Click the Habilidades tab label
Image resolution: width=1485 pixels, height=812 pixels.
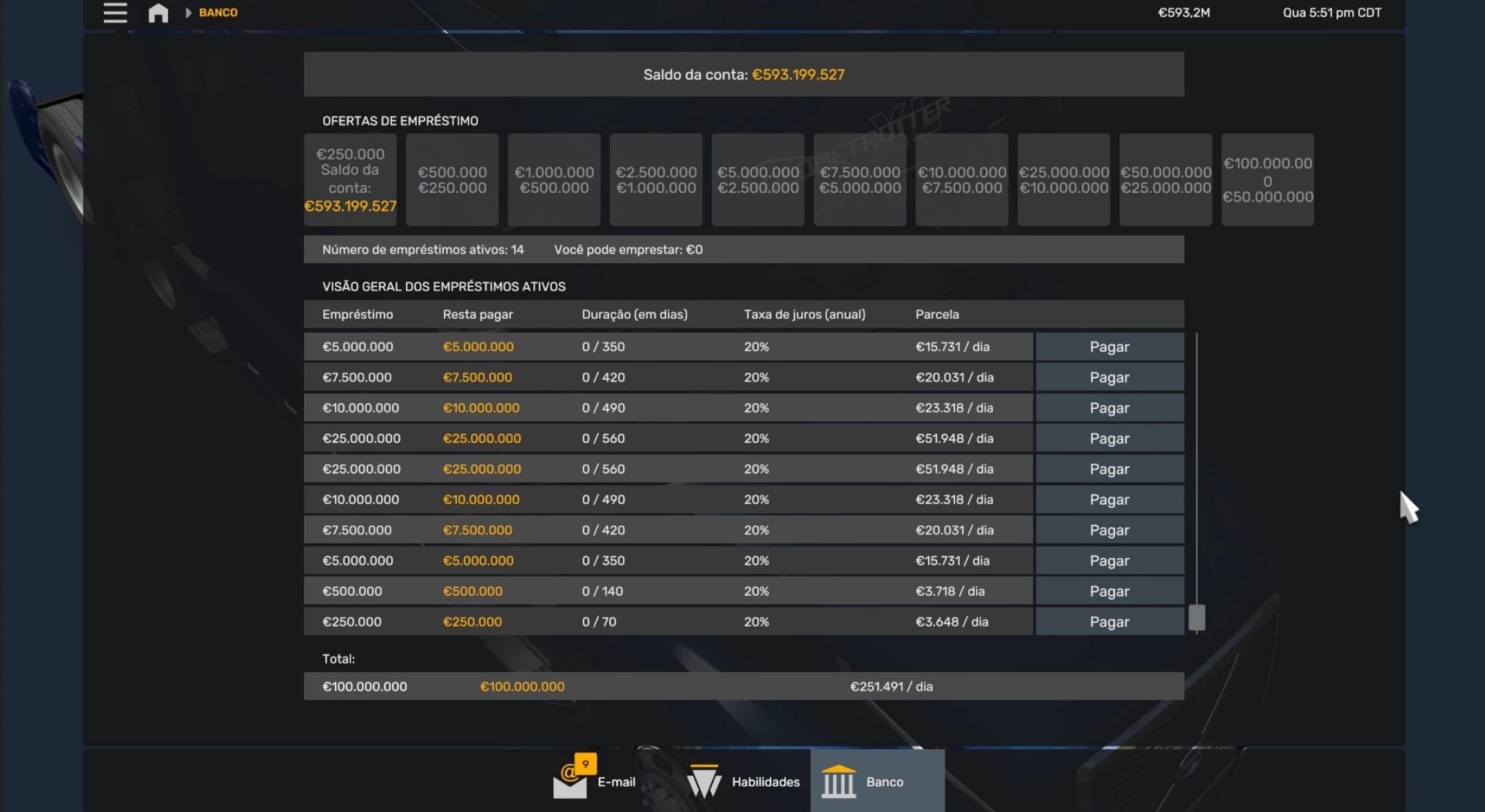[x=765, y=782]
